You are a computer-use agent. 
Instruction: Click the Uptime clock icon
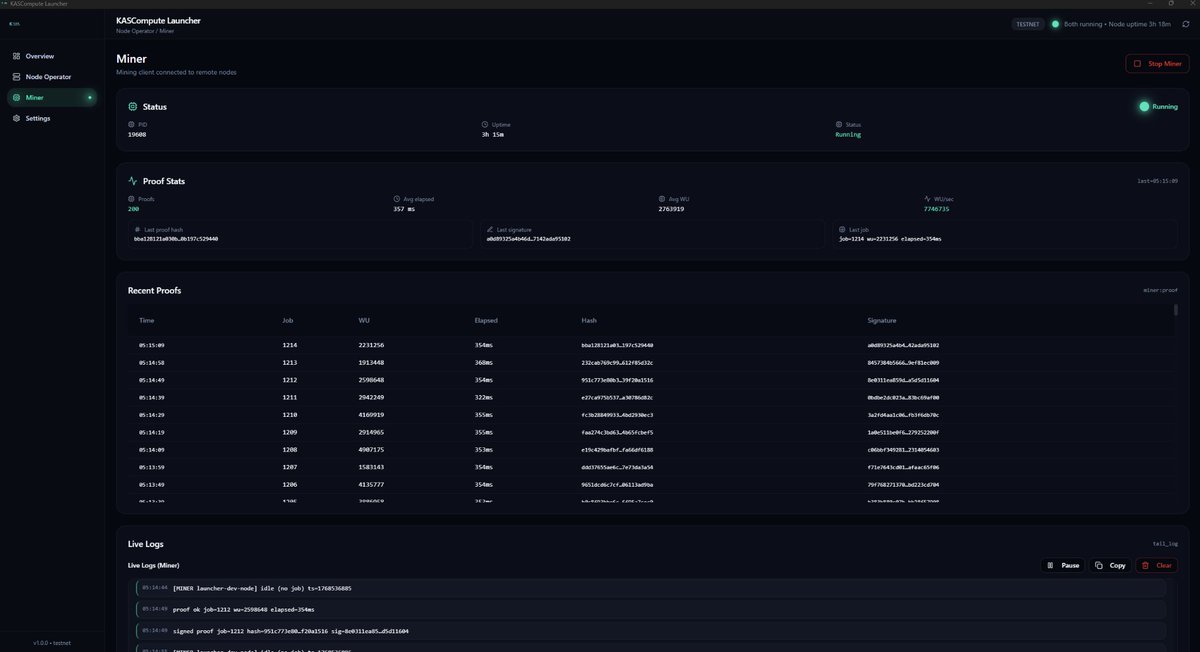485,125
